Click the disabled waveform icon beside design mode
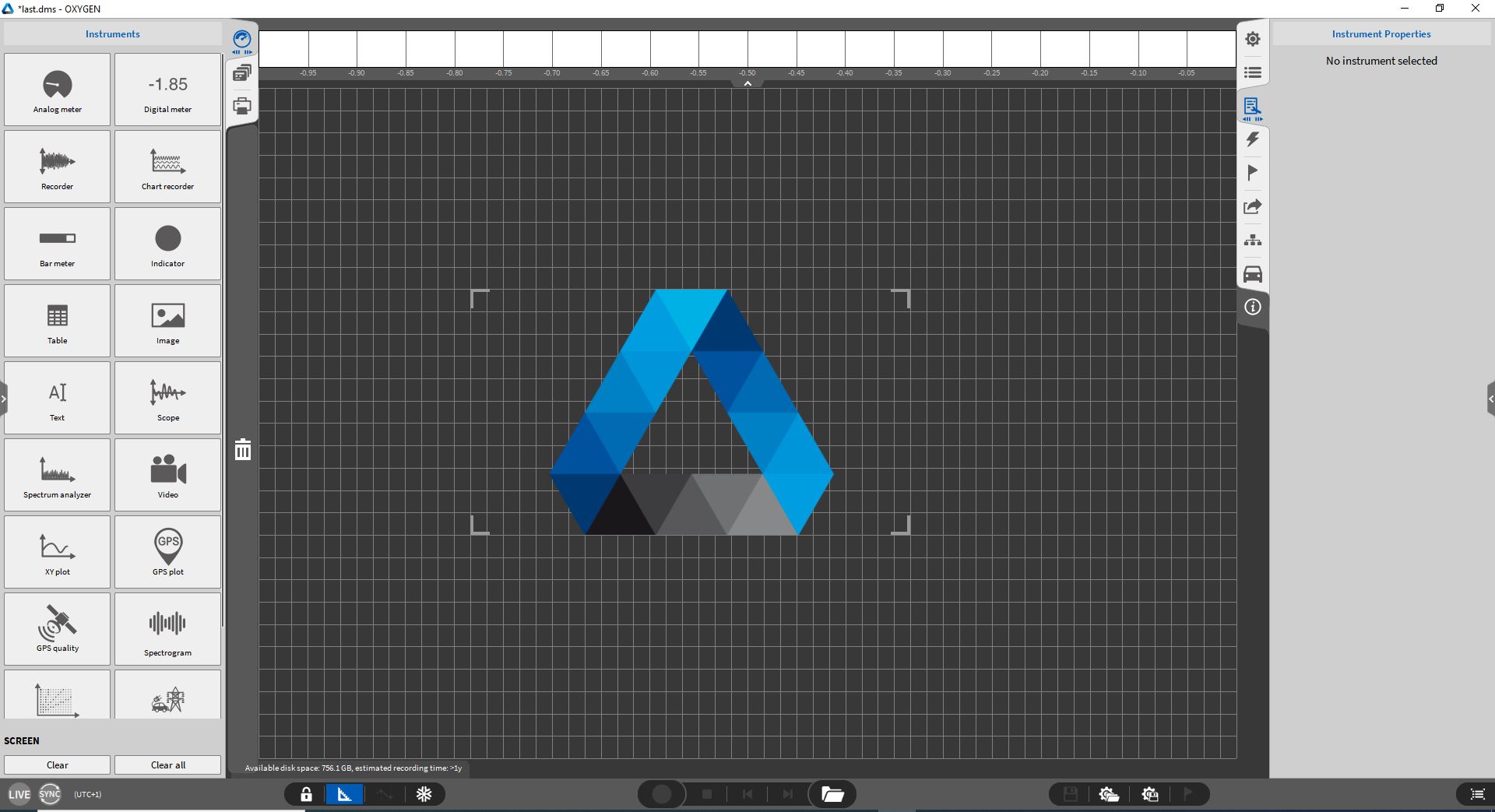 (385, 794)
